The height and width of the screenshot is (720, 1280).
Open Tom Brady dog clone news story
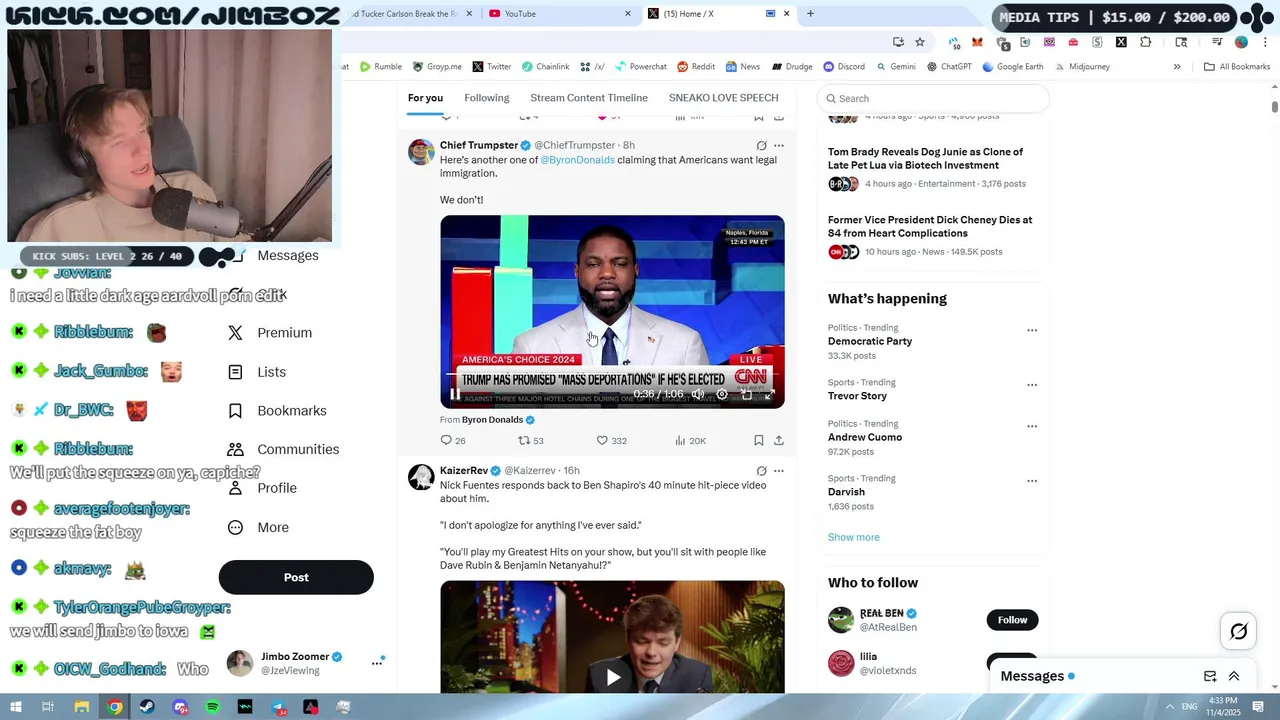[x=925, y=159]
